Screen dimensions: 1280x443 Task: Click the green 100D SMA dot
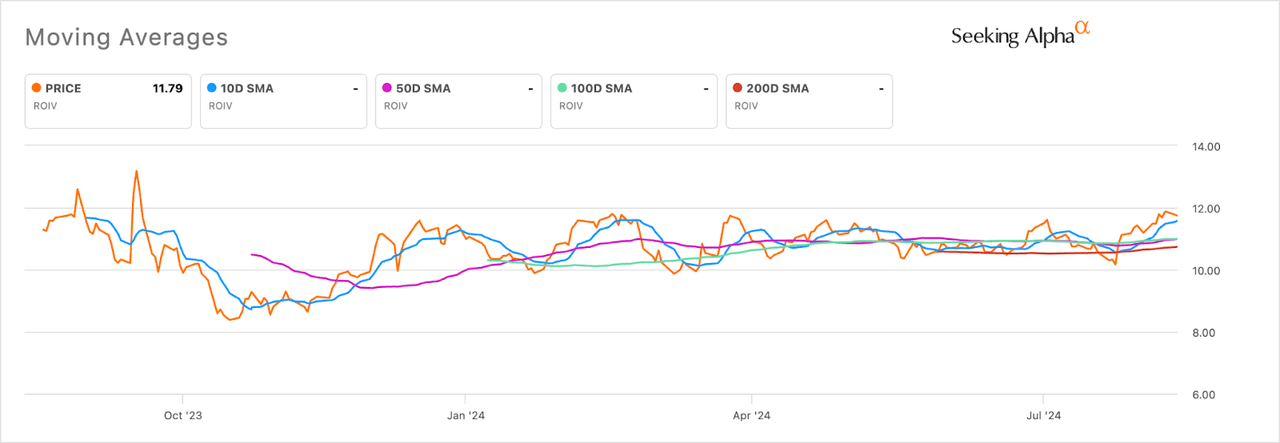562,88
